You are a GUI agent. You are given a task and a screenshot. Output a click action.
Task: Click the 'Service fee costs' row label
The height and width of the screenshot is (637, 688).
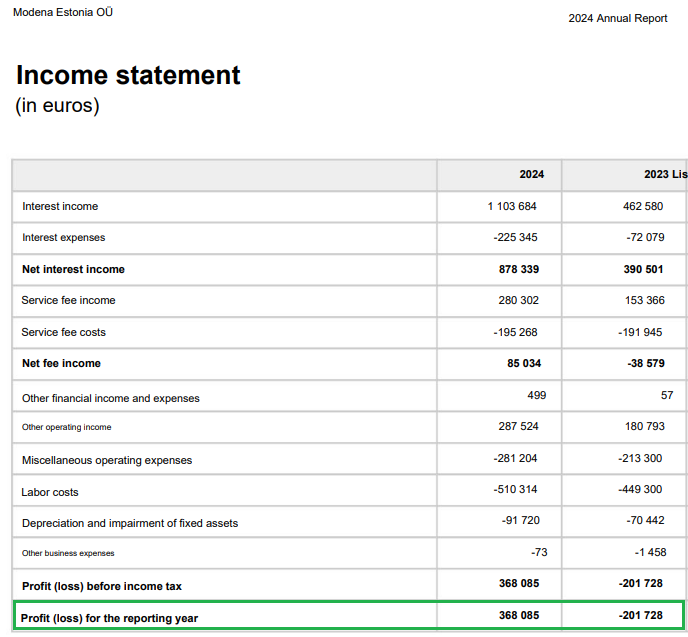pyautogui.click(x=63, y=332)
